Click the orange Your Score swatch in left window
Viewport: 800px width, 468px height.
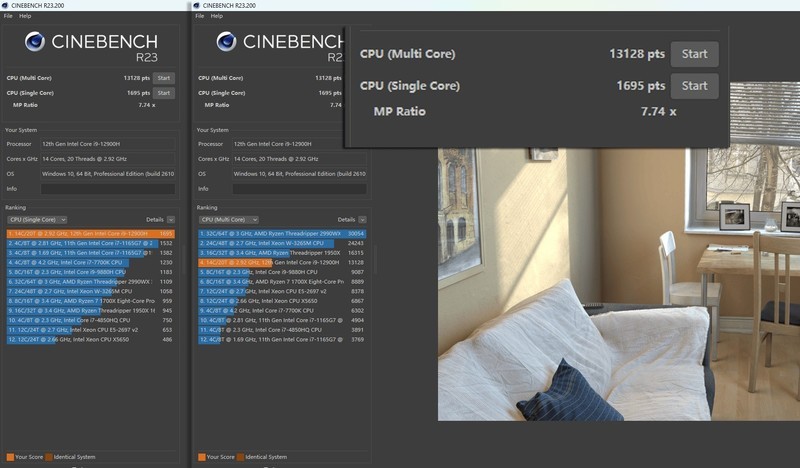[x=9, y=457]
